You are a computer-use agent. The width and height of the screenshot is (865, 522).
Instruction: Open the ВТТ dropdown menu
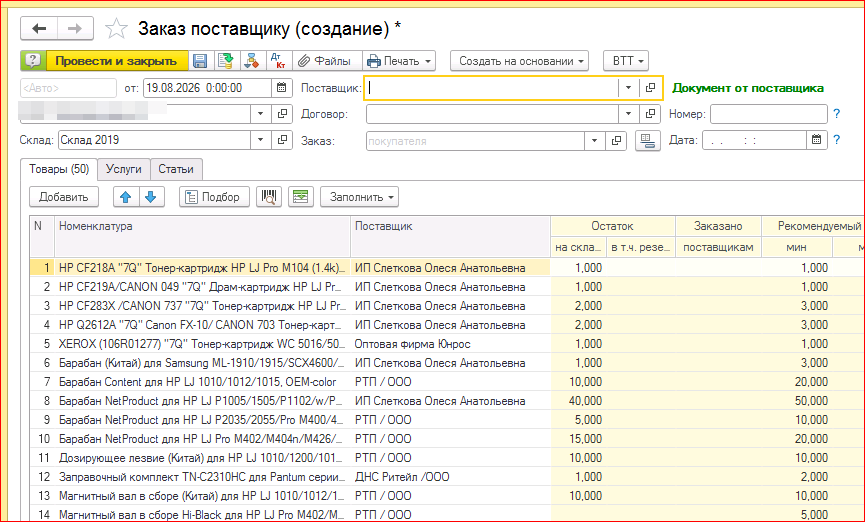point(626,61)
